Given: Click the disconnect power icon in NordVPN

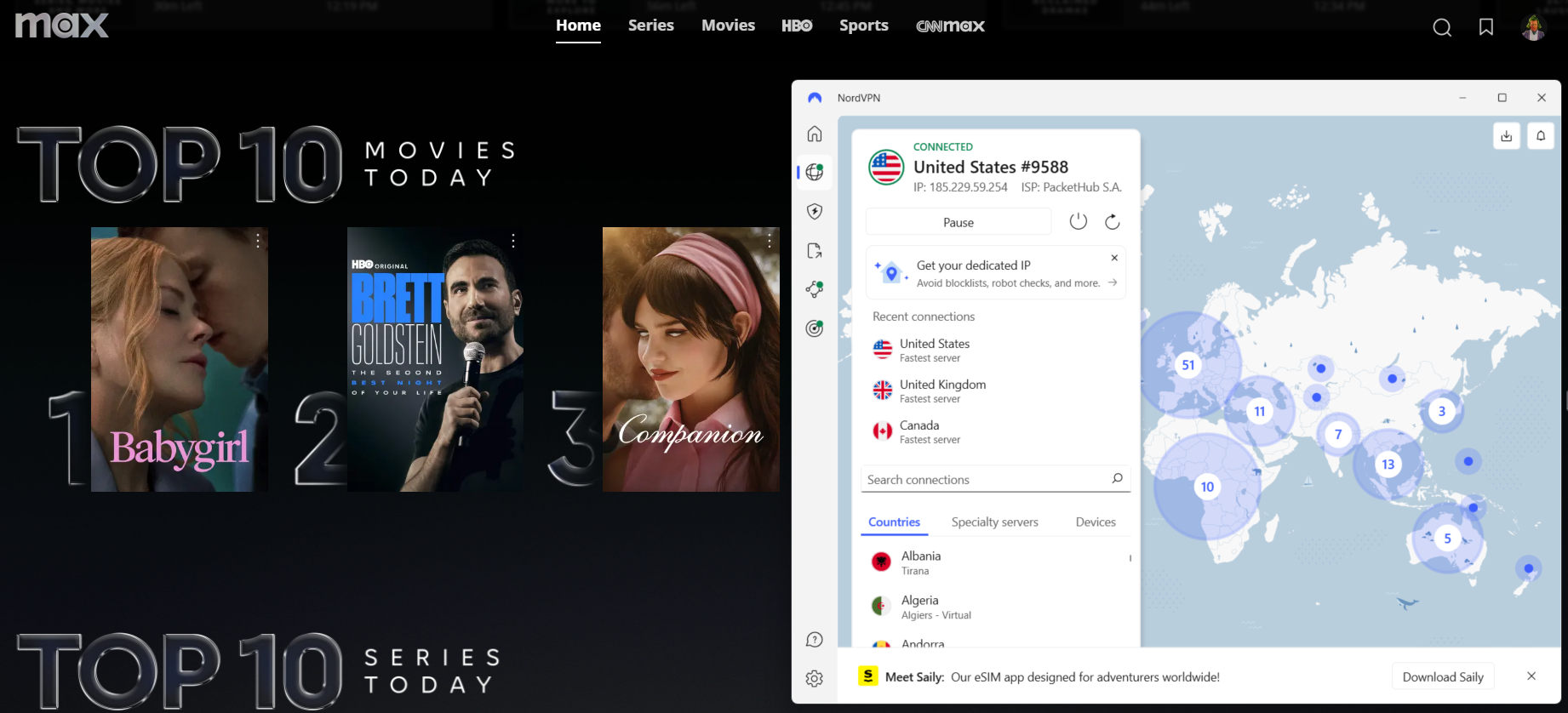Looking at the screenshot, I should (1079, 221).
